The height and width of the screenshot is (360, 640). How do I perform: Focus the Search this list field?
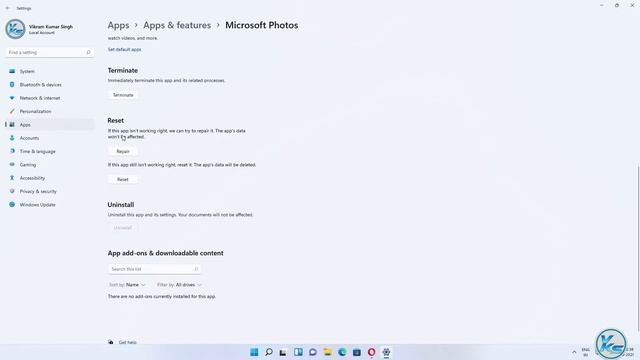point(154,269)
